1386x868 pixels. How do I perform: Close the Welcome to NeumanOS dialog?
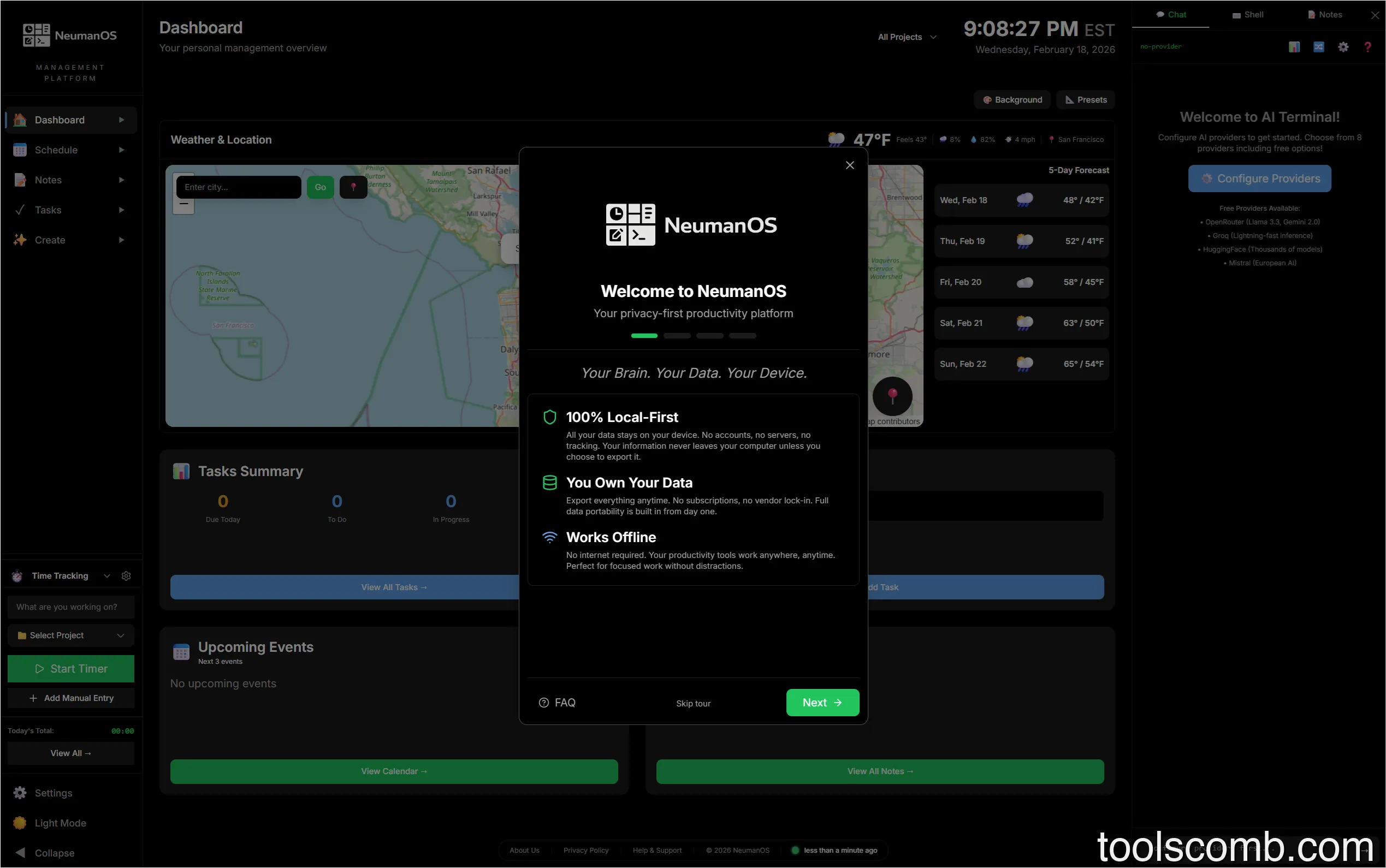[850, 165]
